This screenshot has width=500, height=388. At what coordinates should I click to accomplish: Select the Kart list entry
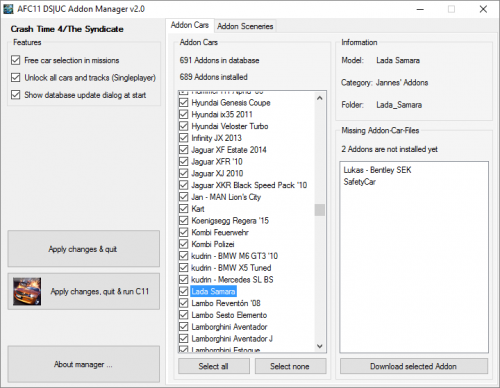198,209
